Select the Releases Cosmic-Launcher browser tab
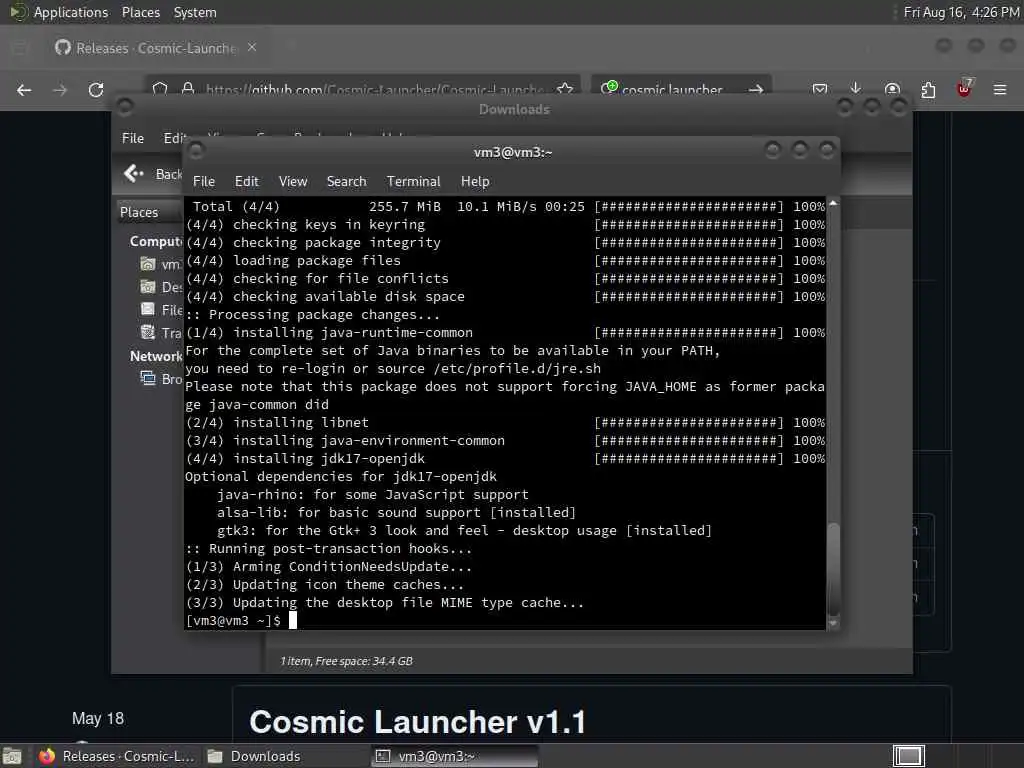Screen dimensions: 1024x768 pyautogui.click(x=156, y=48)
